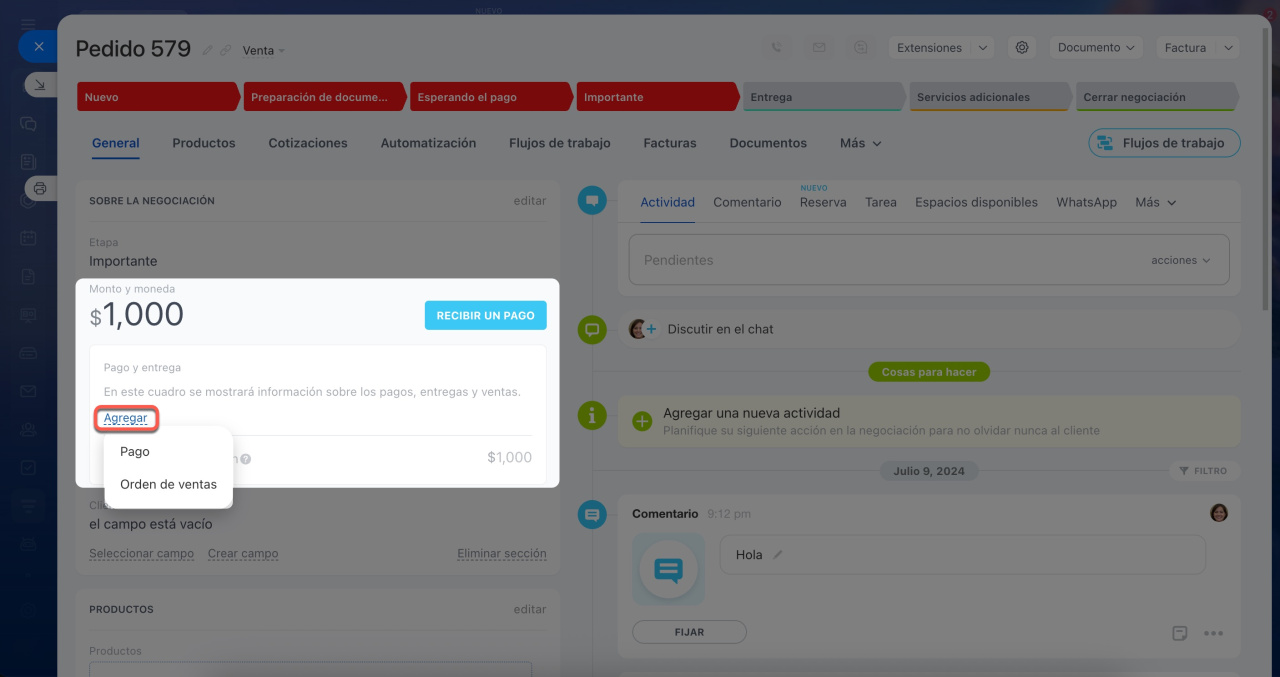Expand the Documento dropdown
This screenshot has height=677, width=1280.
click(x=1096, y=47)
